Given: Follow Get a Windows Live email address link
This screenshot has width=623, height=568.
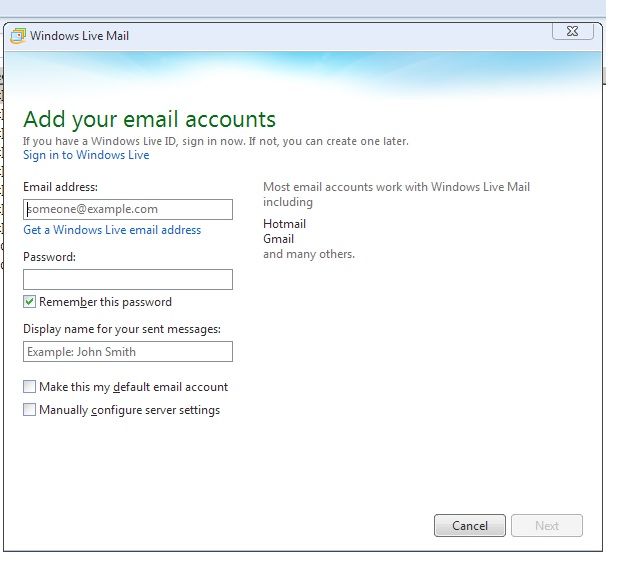Looking at the screenshot, I should click(x=112, y=230).
